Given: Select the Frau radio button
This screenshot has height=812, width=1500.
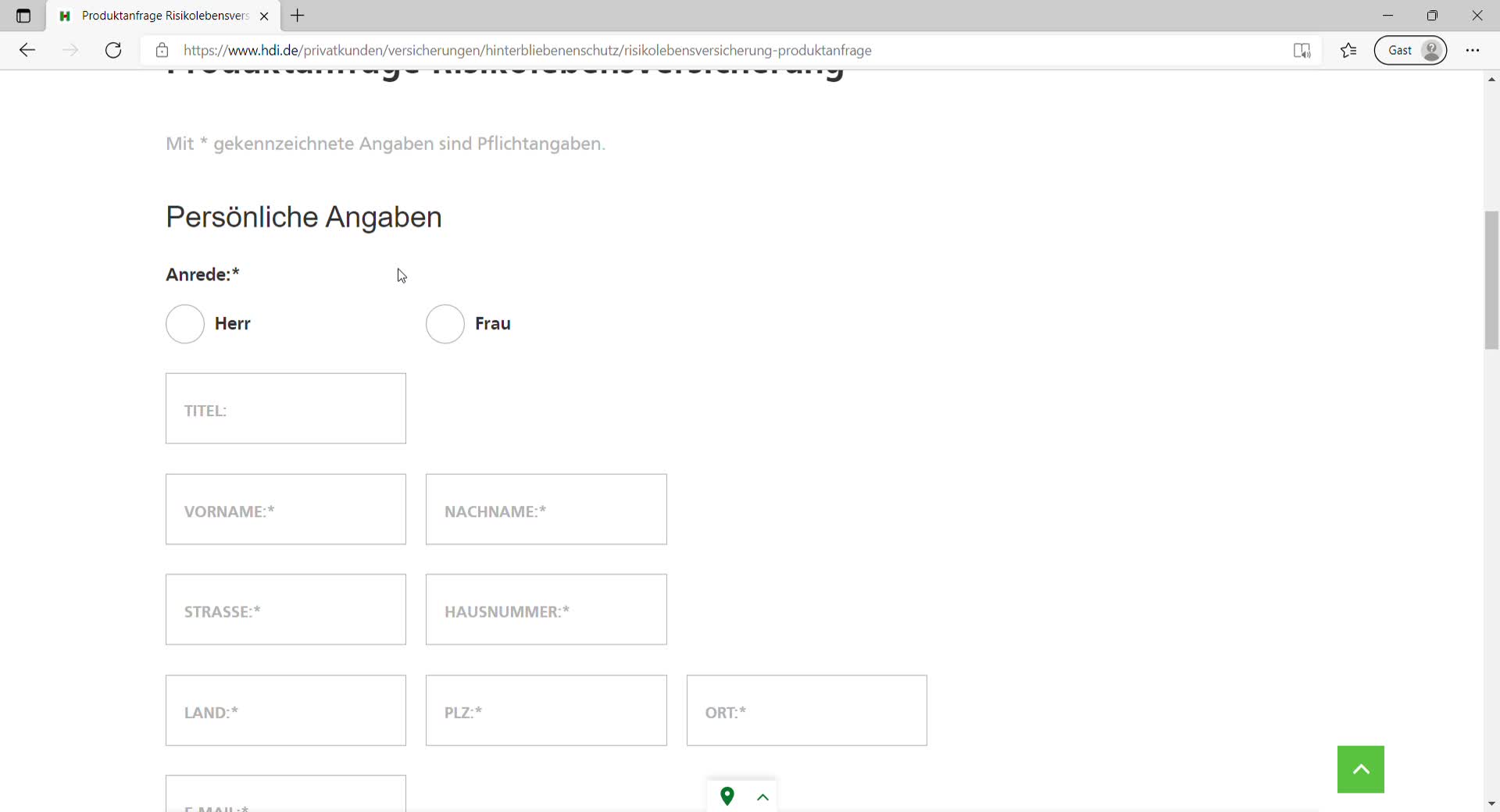Looking at the screenshot, I should point(445,324).
